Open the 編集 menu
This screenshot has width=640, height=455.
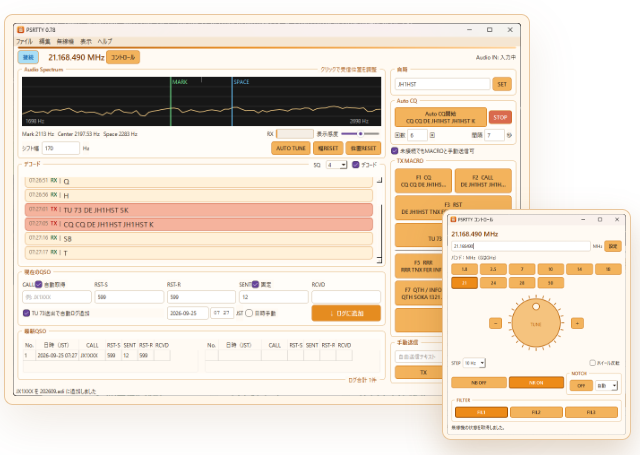point(44,41)
